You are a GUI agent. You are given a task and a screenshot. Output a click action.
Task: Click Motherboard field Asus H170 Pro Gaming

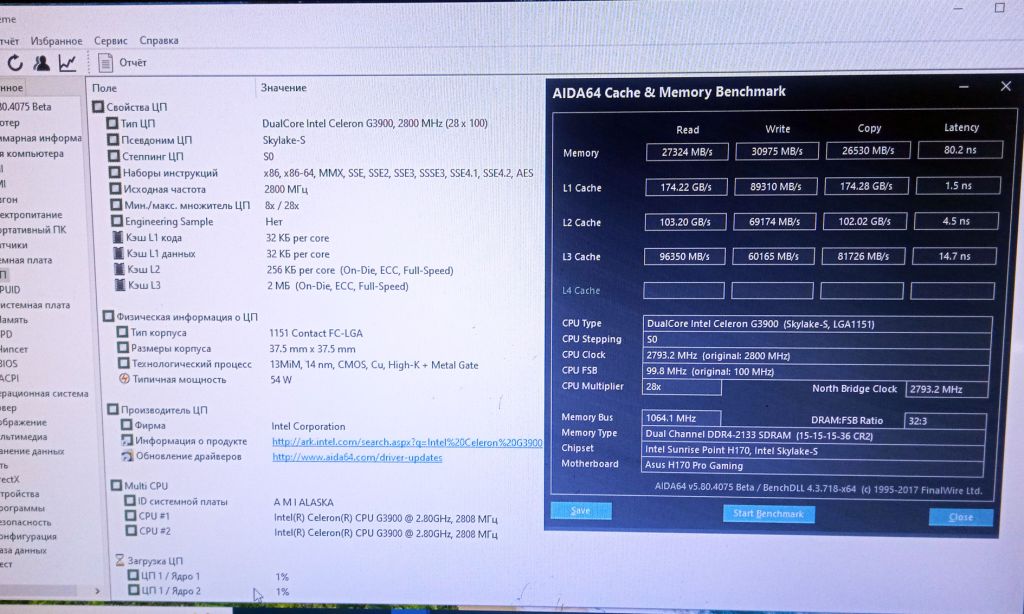(x=812, y=466)
